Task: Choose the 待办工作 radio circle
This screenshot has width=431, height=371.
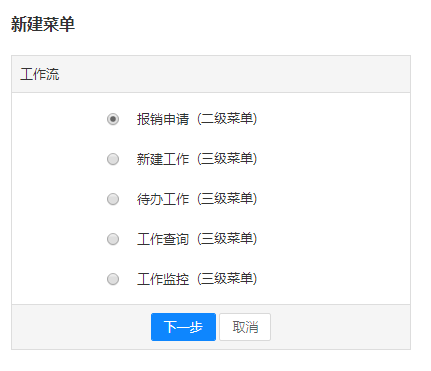Action: [x=113, y=199]
